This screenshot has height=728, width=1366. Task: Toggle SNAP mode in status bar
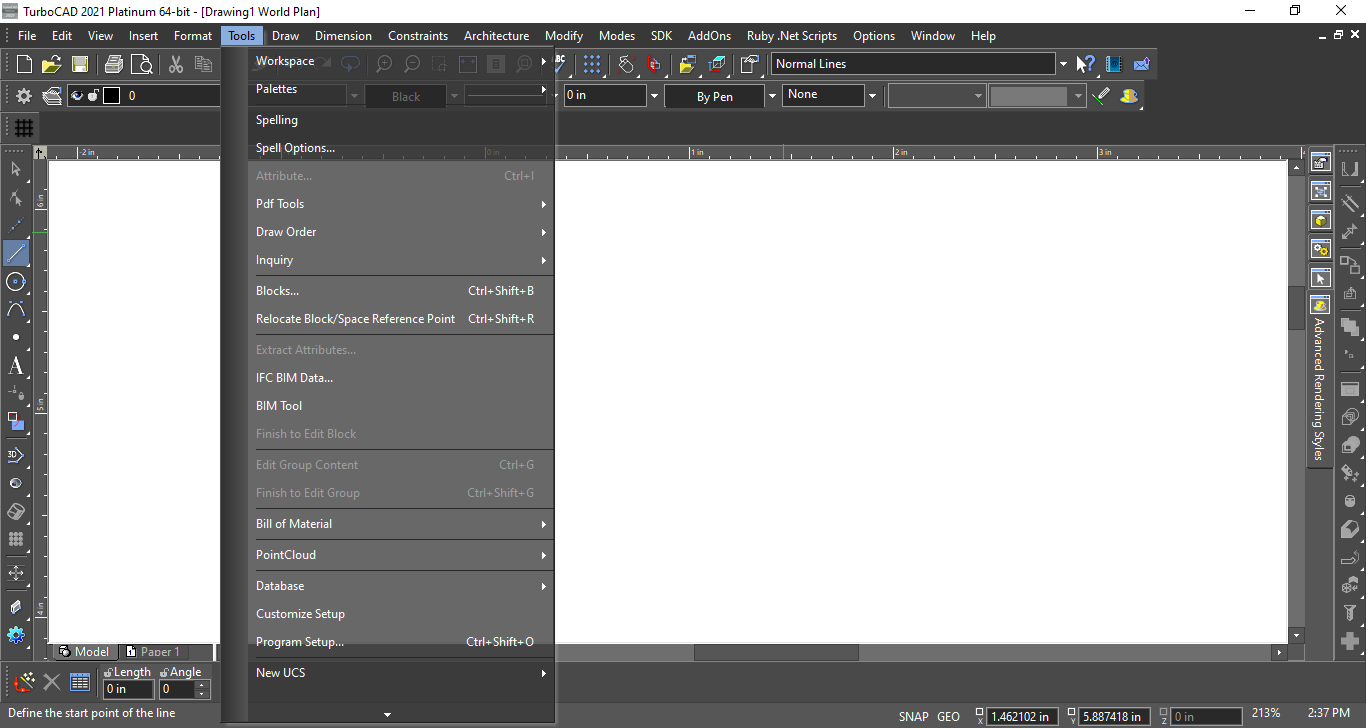[913, 716]
